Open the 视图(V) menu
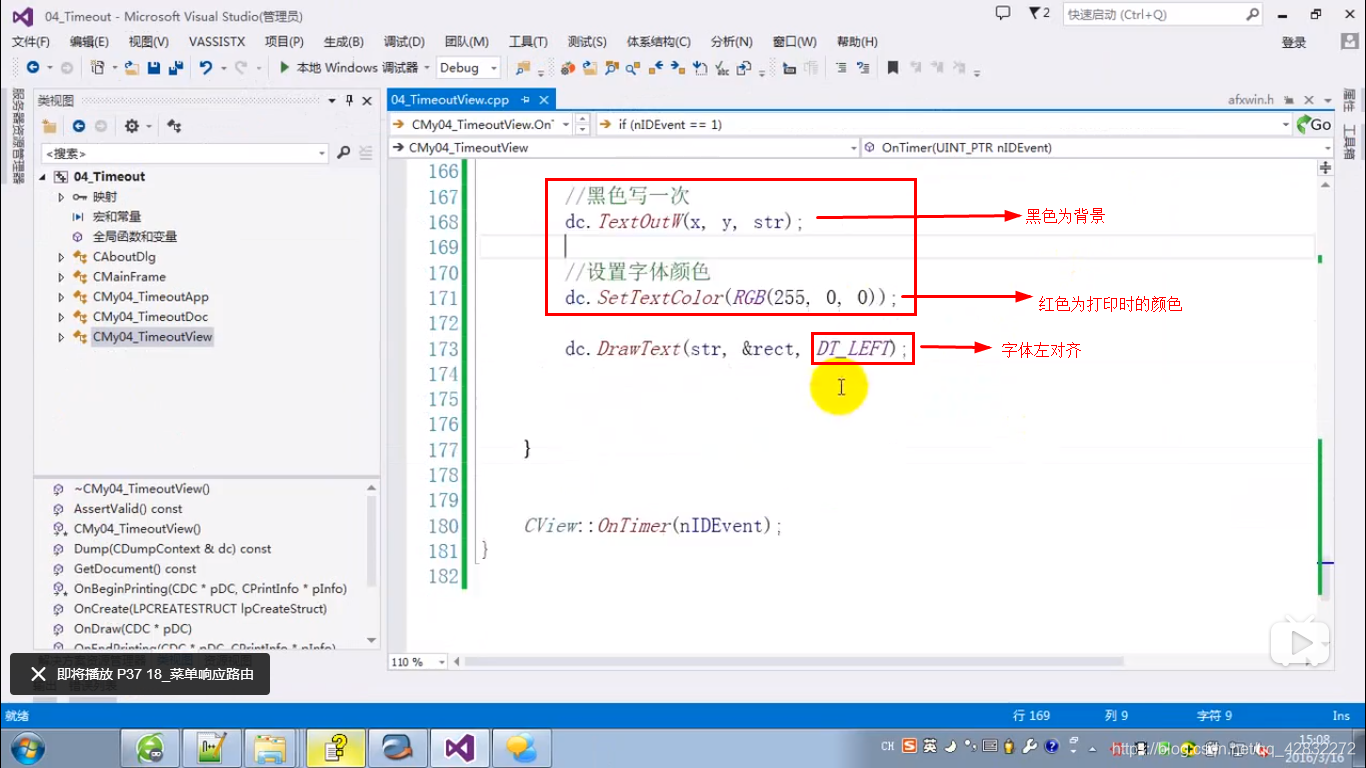1366x768 pixels. (x=149, y=41)
